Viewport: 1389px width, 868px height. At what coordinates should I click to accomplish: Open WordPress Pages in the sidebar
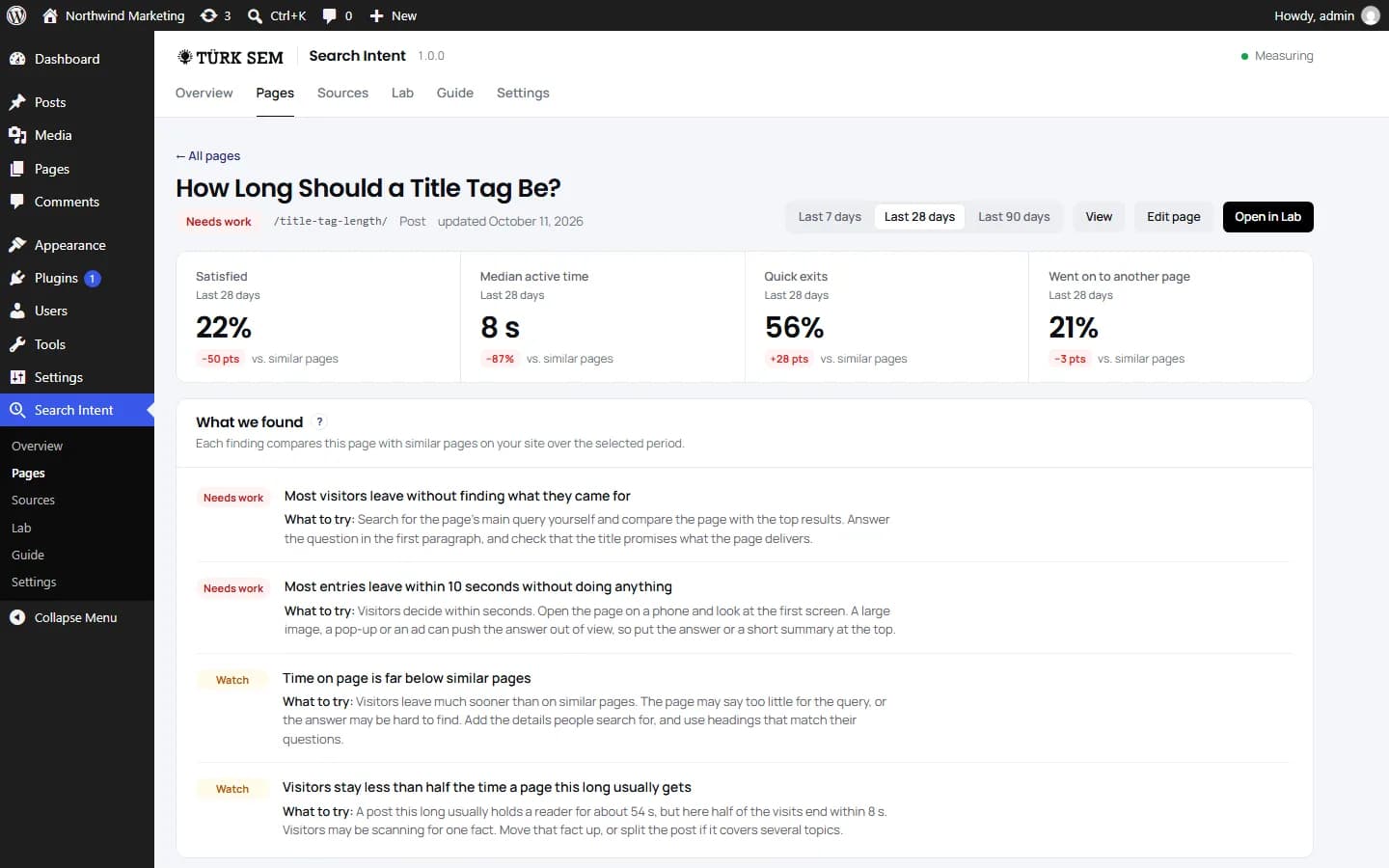point(77,169)
